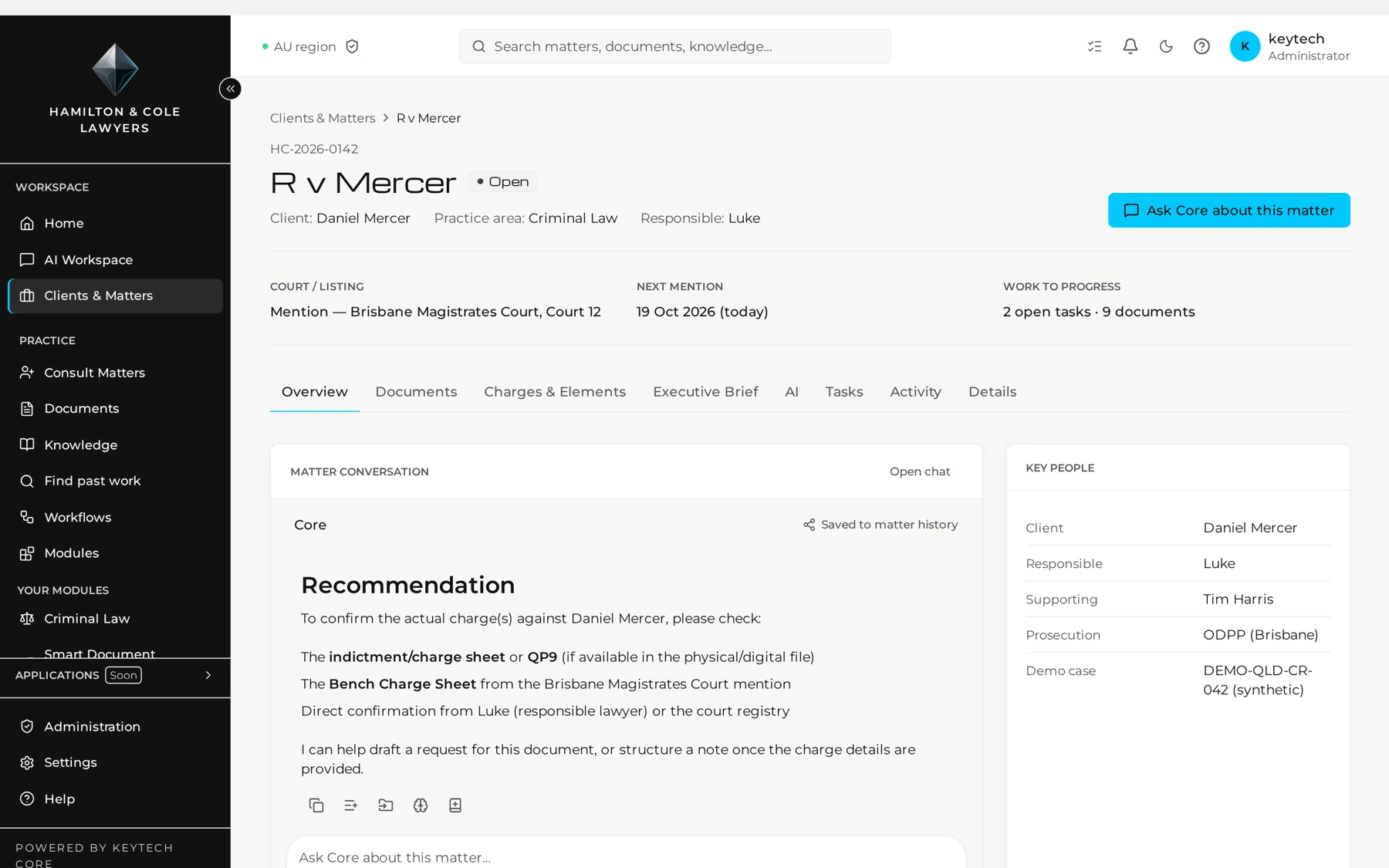This screenshot has height=868, width=1389.
Task: Switch to Charges & Elements tab
Action: coord(555,392)
